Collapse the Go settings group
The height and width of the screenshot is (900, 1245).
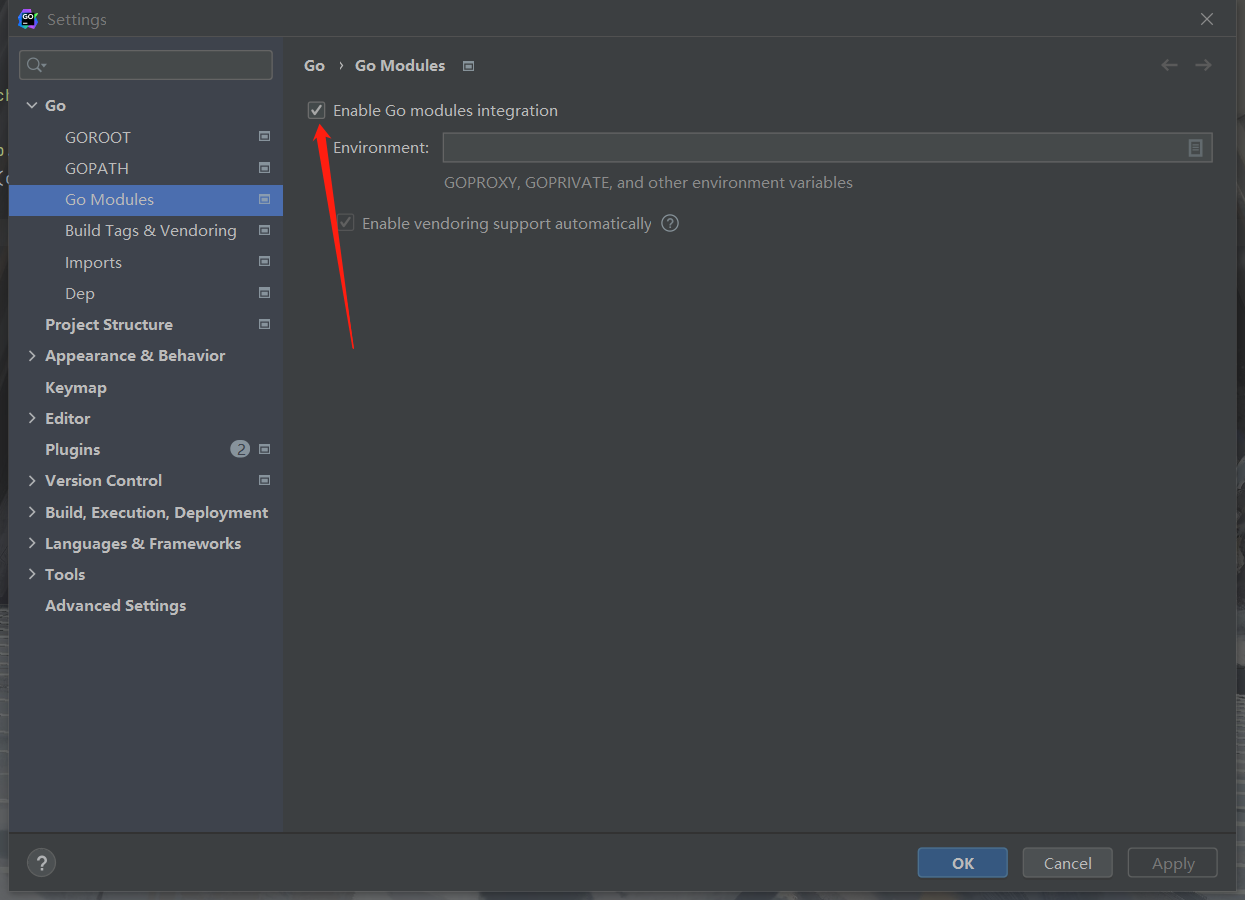(x=32, y=105)
